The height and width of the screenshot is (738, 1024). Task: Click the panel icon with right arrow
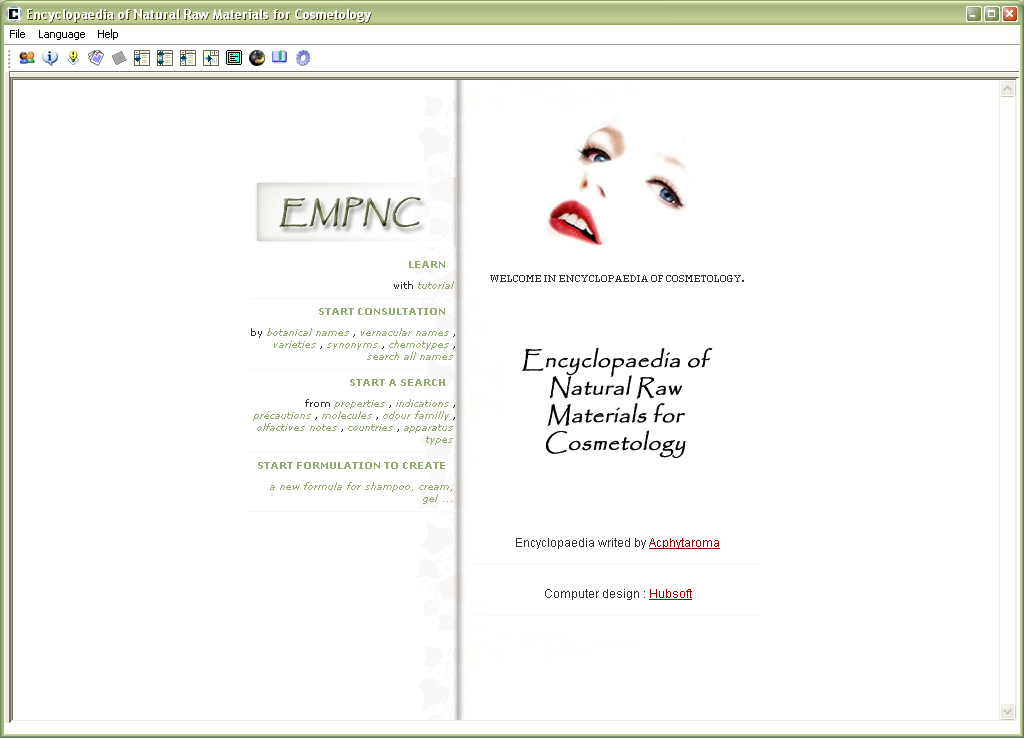(211, 58)
